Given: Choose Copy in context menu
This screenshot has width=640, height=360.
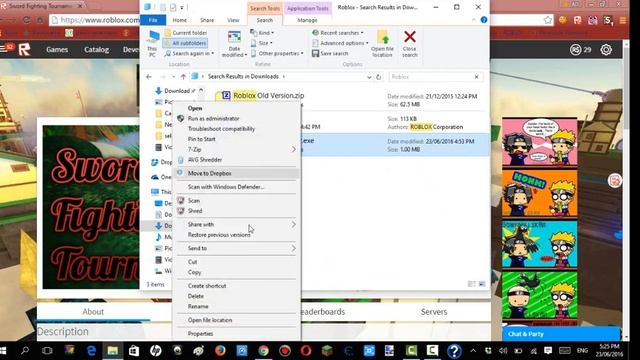Looking at the screenshot, I should (x=195, y=272).
